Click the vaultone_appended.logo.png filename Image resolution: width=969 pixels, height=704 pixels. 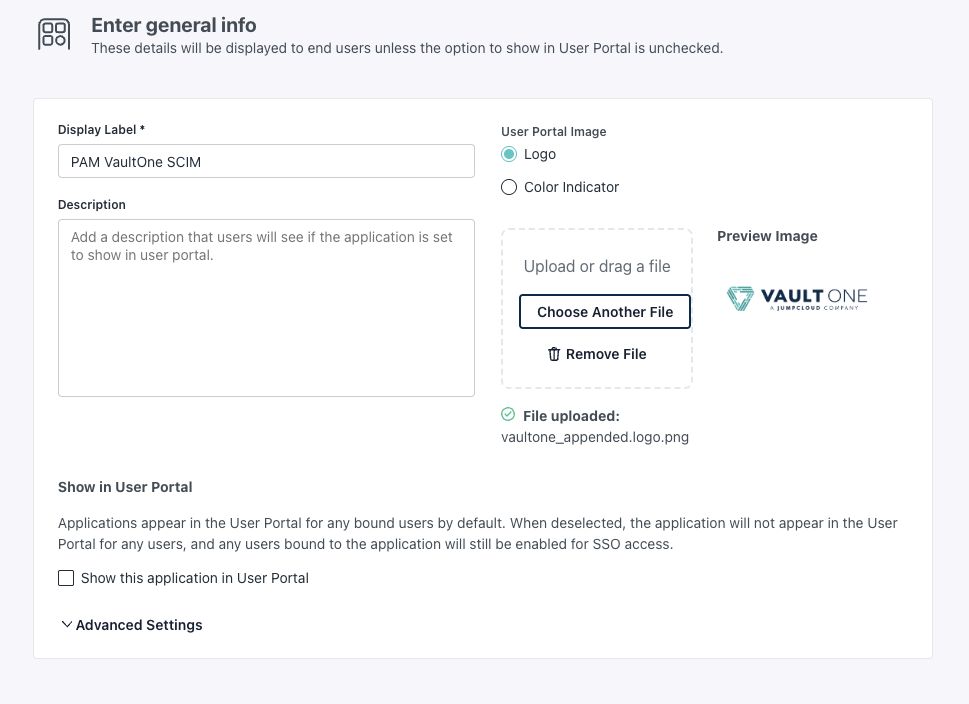point(595,437)
